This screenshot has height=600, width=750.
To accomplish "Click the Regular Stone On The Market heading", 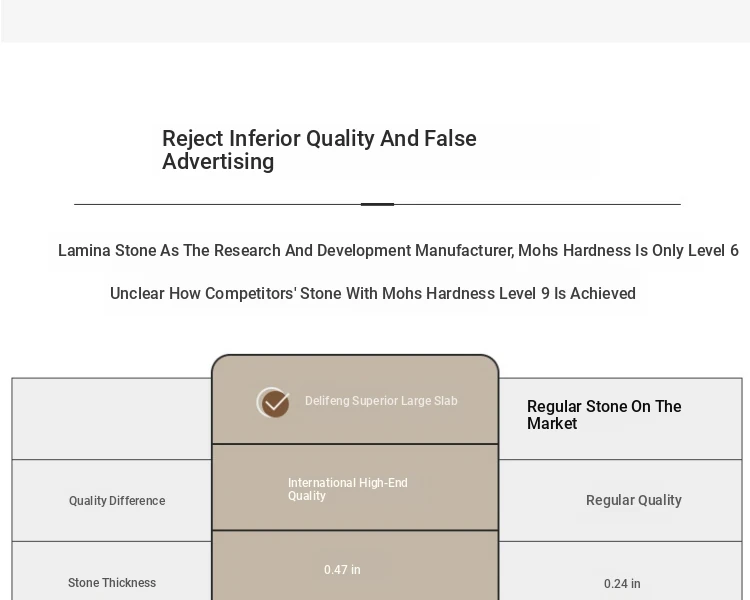I will [x=604, y=415].
